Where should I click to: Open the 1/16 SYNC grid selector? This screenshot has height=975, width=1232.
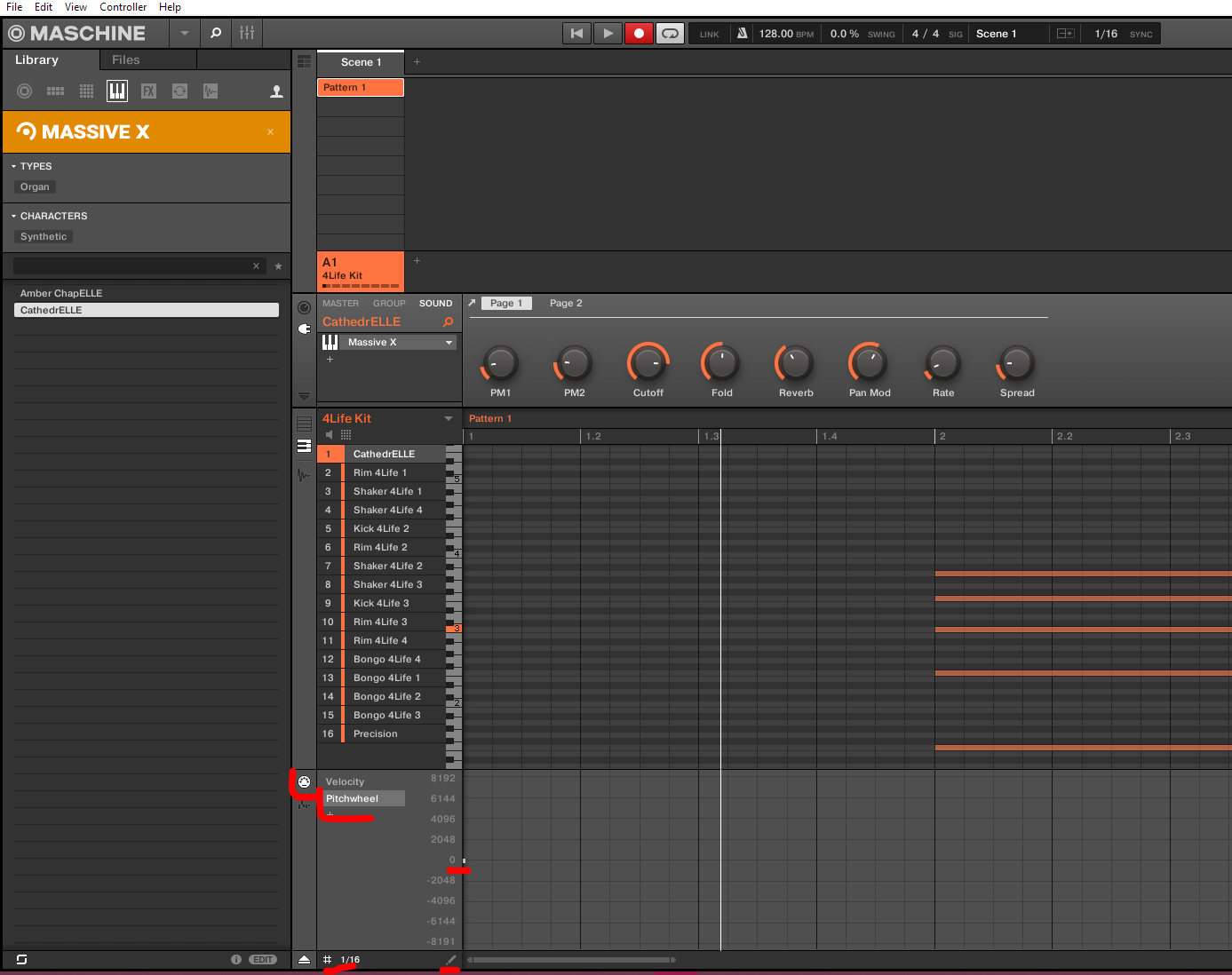tap(1122, 34)
